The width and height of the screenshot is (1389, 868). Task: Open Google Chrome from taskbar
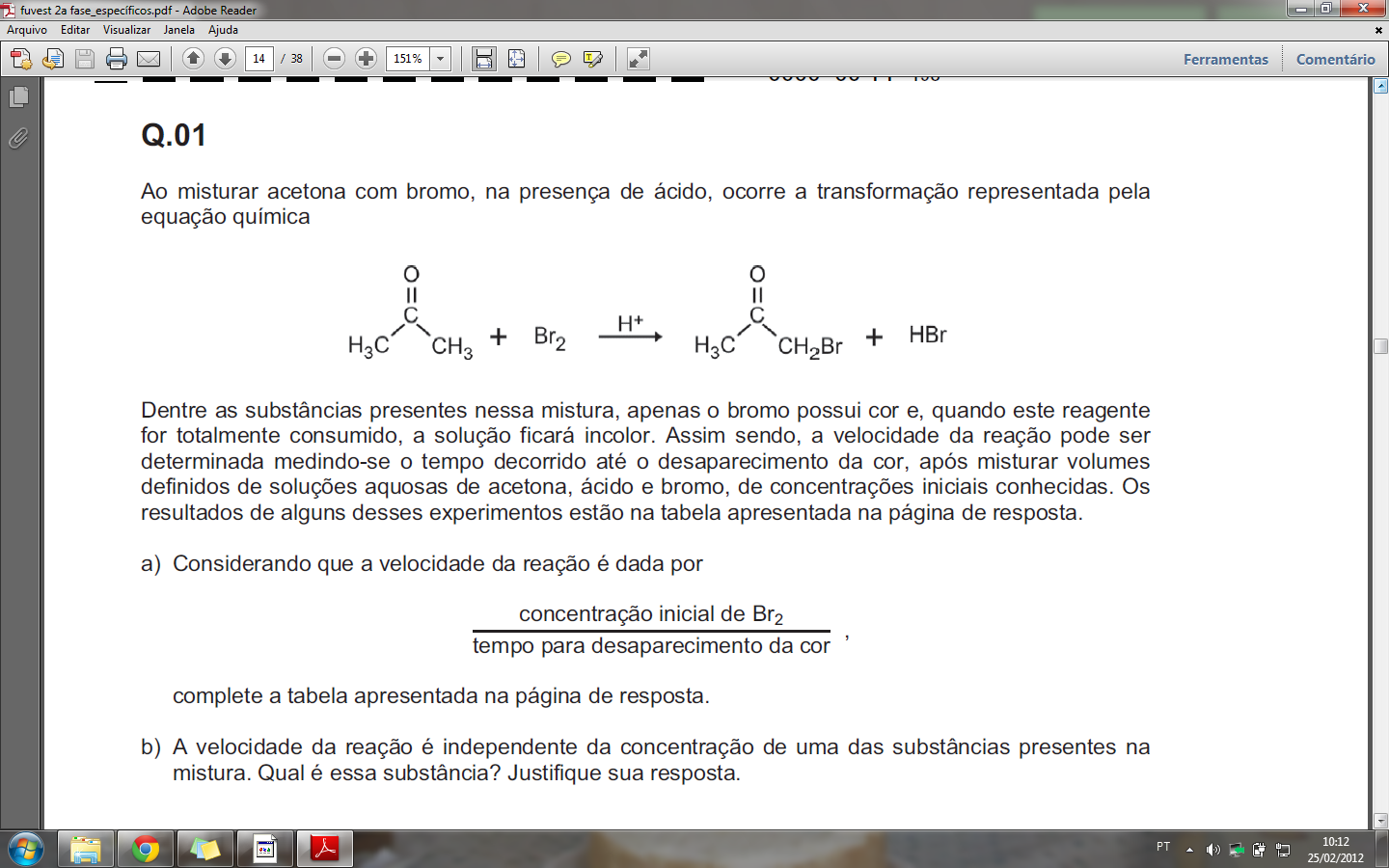click(146, 849)
